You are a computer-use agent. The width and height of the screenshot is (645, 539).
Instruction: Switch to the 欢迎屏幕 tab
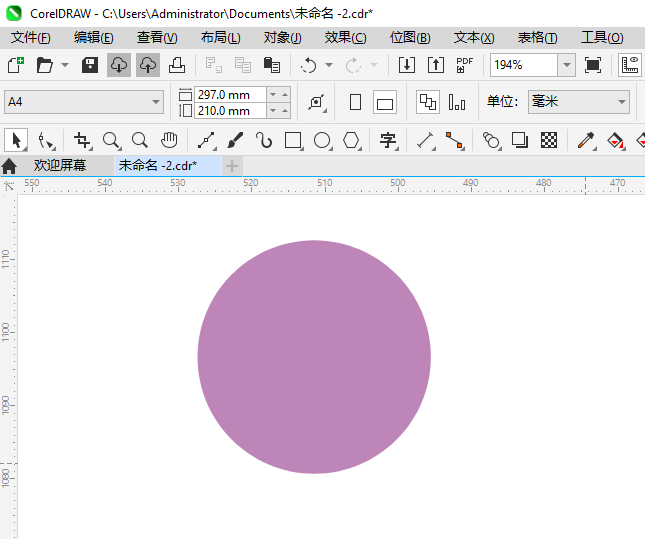(x=60, y=165)
